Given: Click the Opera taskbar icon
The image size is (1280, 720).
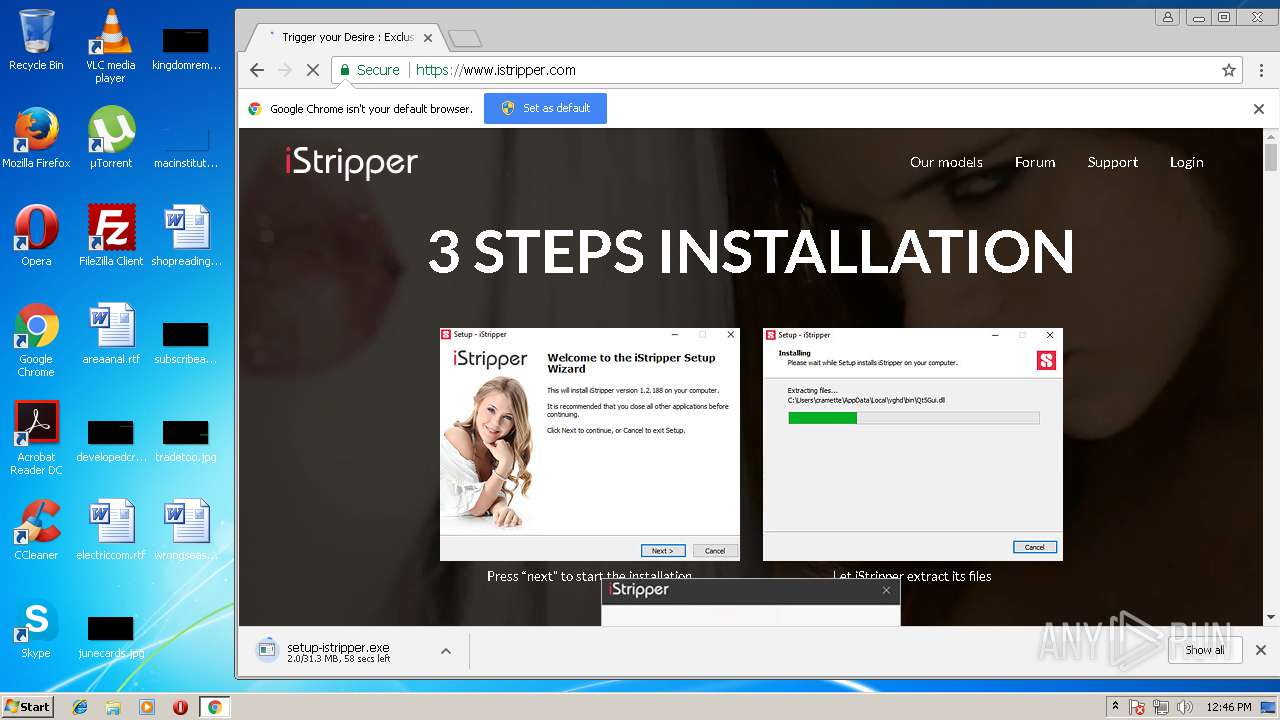Looking at the screenshot, I should click(180, 707).
